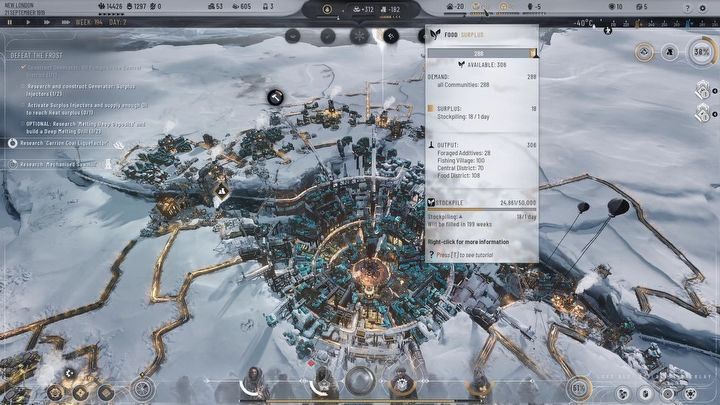720x405 pixels.
Task: Select 'Research Carrion Coal Liquefaction' task
Action: click(x=63, y=143)
